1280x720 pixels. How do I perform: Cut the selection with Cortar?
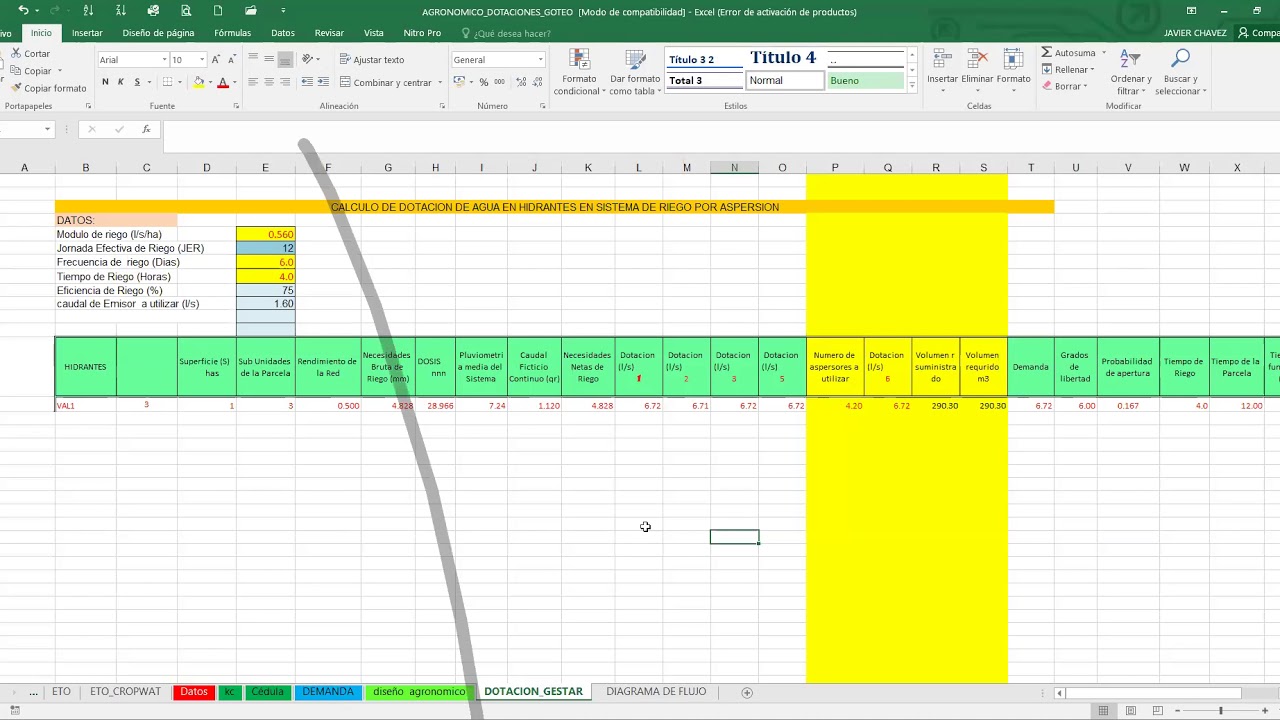[30, 54]
